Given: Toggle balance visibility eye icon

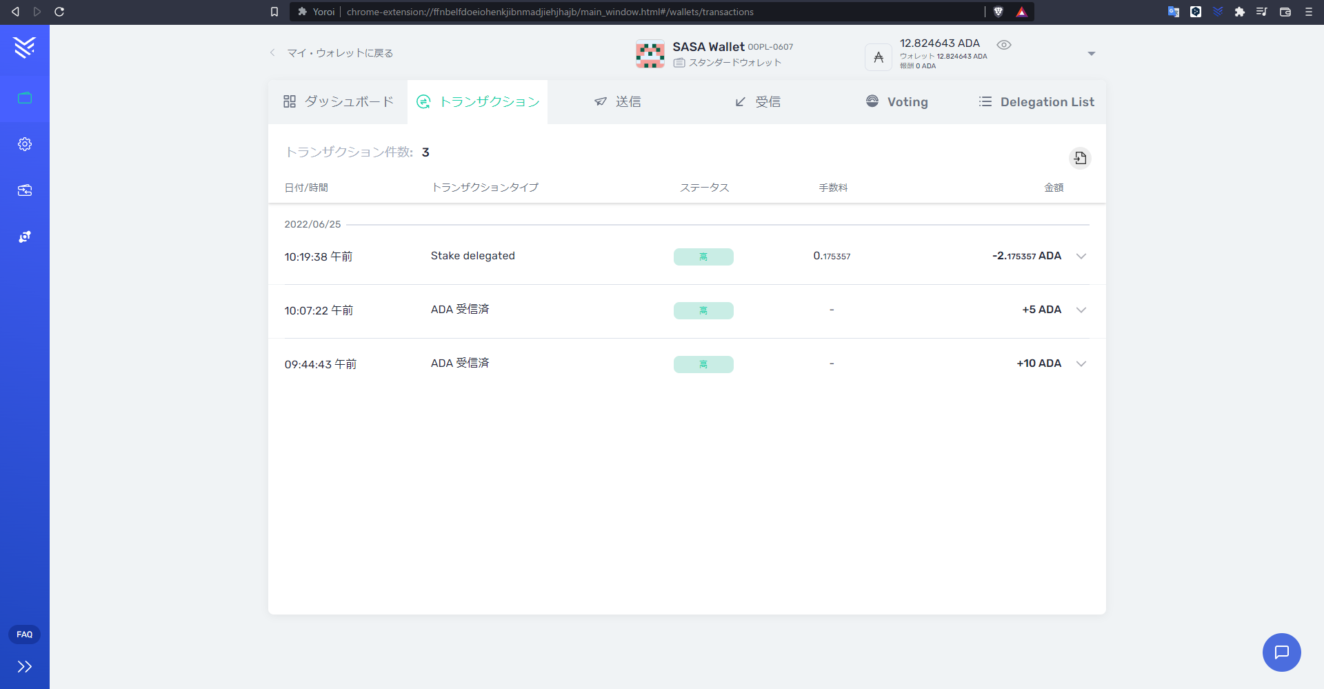Looking at the screenshot, I should [1004, 45].
